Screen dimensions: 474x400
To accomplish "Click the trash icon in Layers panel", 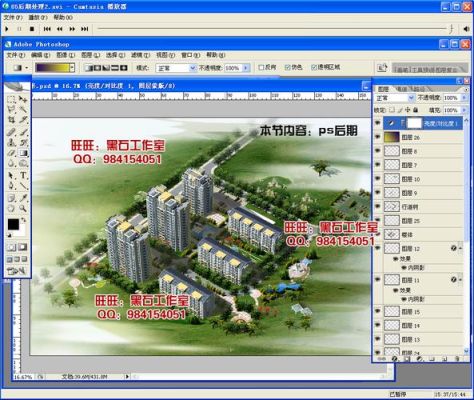I will pos(457,359).
